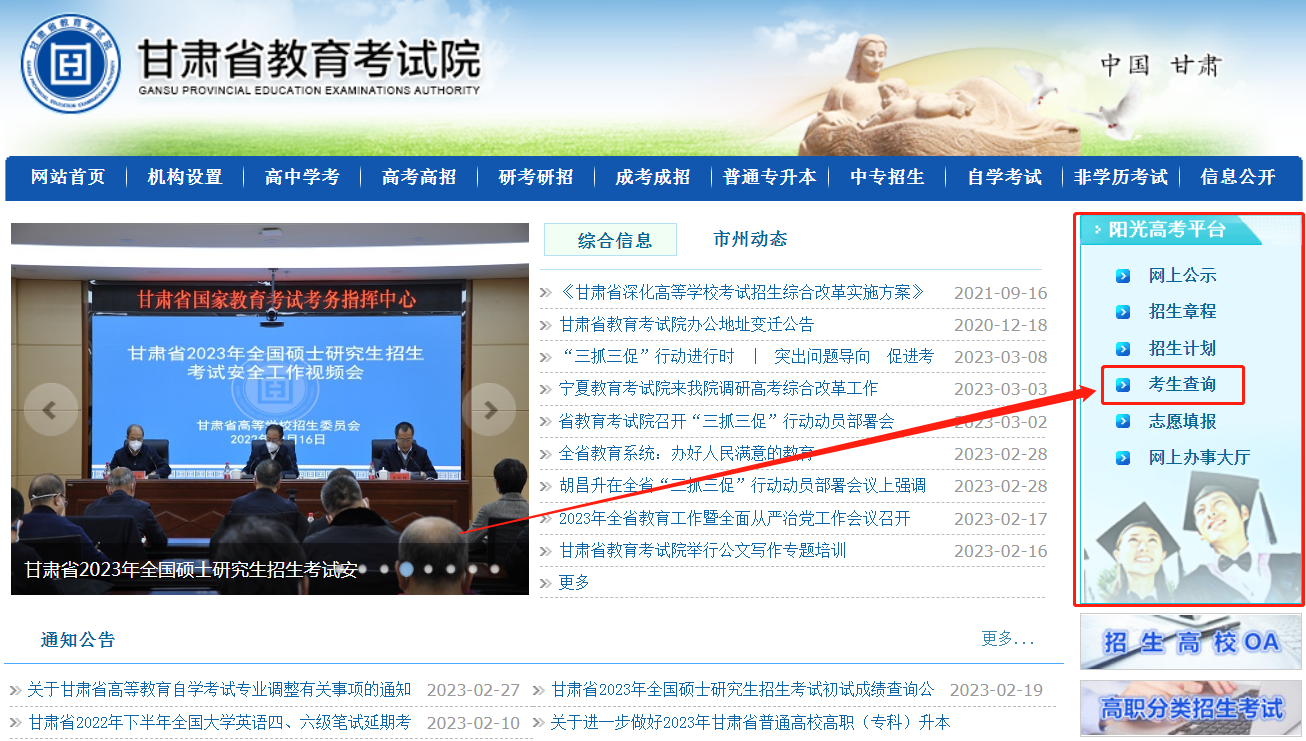Click the date 2023-02-27 in notices list
Viewport: 1306px width, 741px height.
[x=474, y=690]
